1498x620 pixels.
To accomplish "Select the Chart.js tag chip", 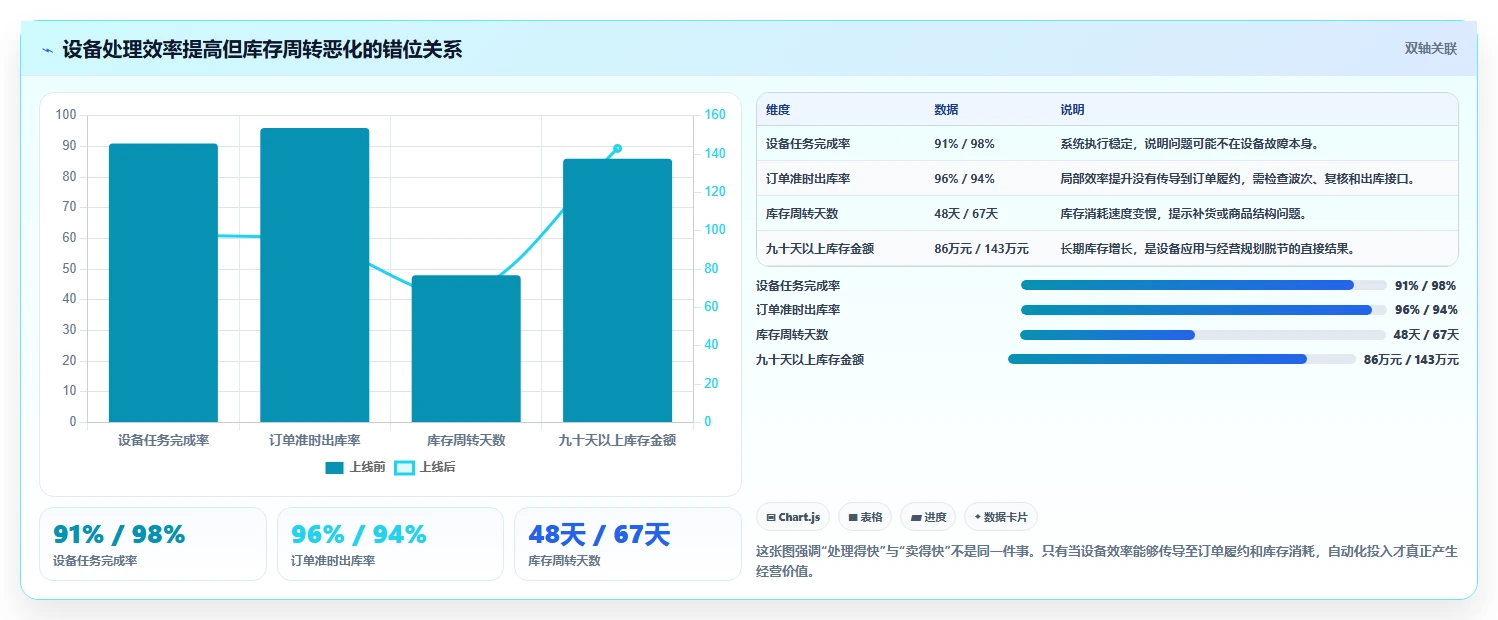I will (x=793, y=517).
